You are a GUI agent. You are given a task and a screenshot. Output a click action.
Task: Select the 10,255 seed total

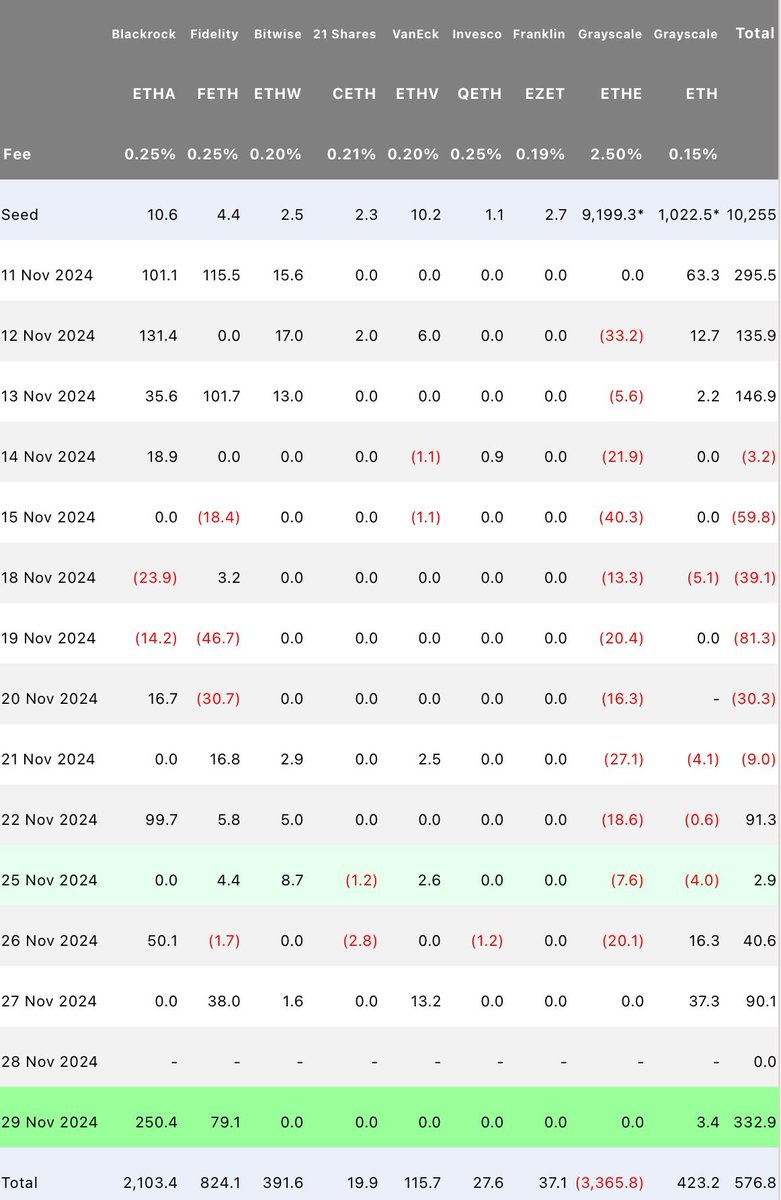752,215
